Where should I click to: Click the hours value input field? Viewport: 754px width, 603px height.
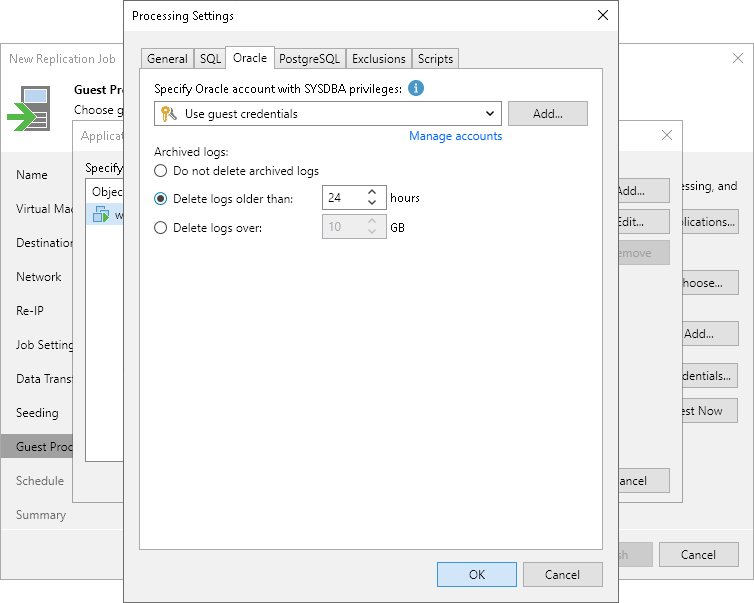[343, 198]
